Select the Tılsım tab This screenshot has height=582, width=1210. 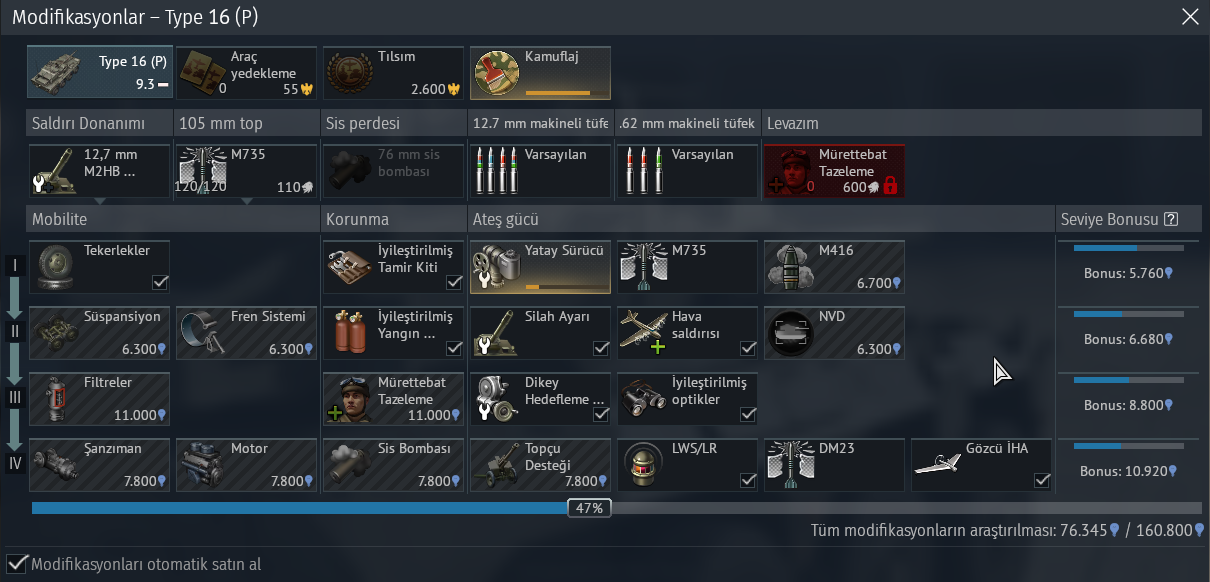point(393,73)
